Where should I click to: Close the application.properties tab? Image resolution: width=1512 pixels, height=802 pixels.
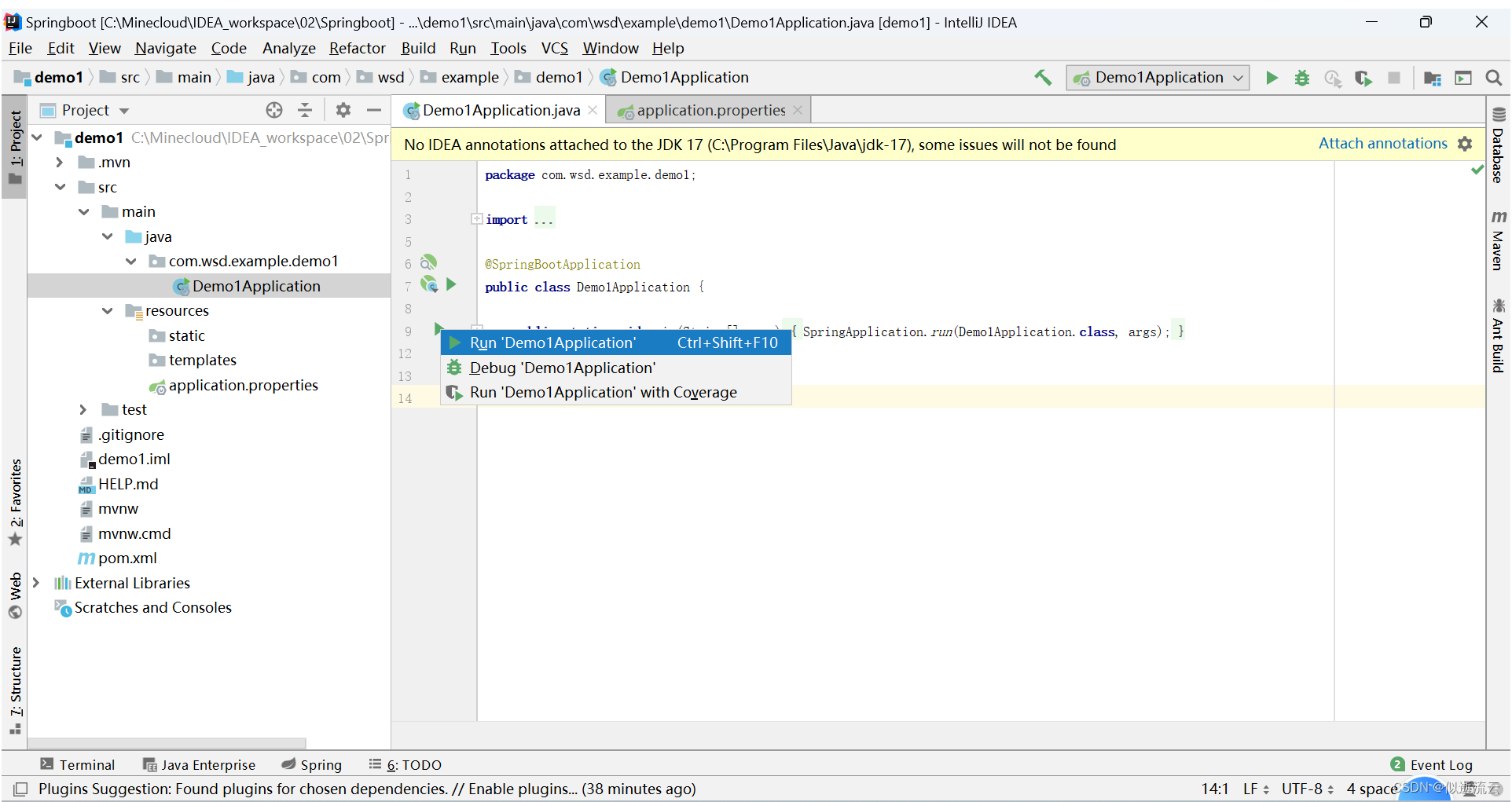798,110
